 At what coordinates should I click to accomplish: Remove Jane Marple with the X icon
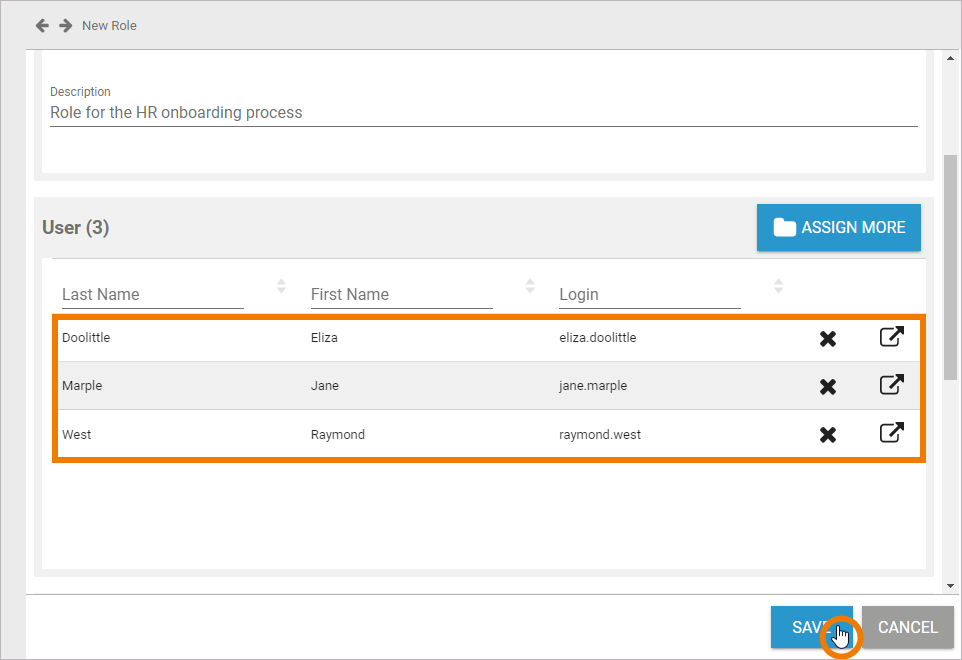pyautogui.click(x=828, y=387)
